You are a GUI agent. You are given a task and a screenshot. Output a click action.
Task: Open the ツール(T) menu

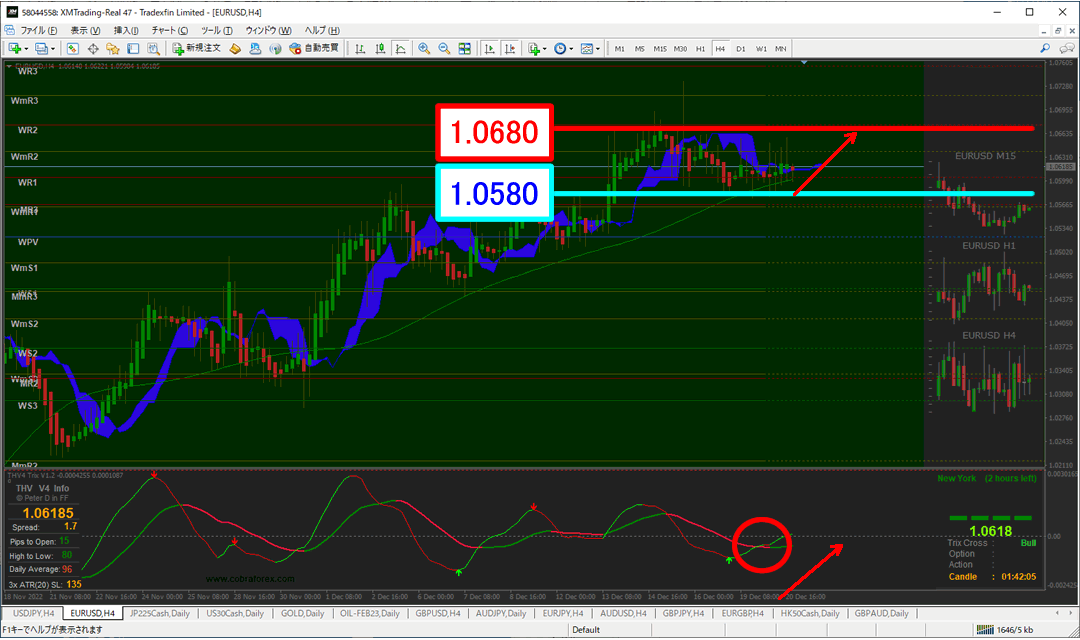coord(216,30)
